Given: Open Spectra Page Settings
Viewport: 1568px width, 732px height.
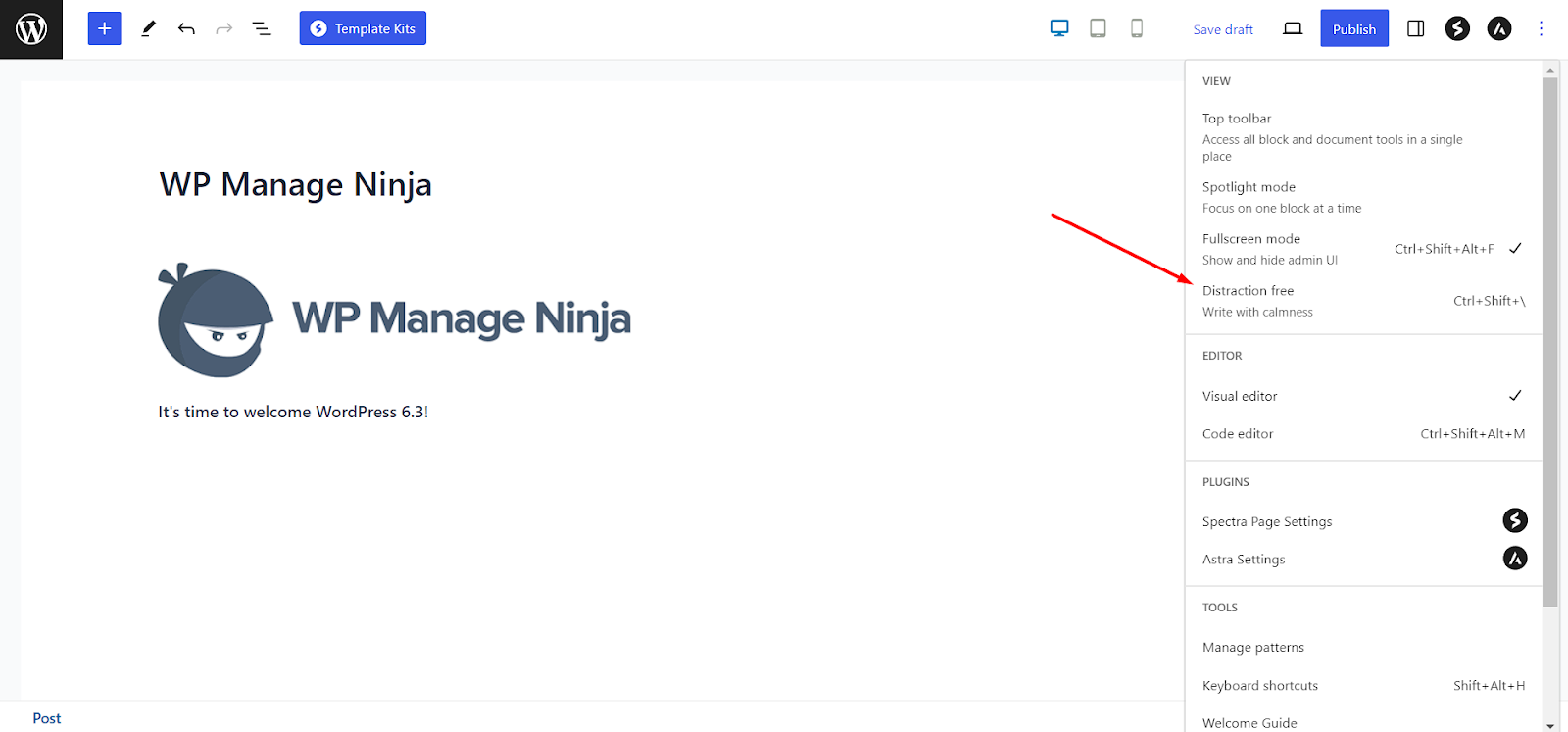Looking at the screenshot, I should (x=1363, y=521).
